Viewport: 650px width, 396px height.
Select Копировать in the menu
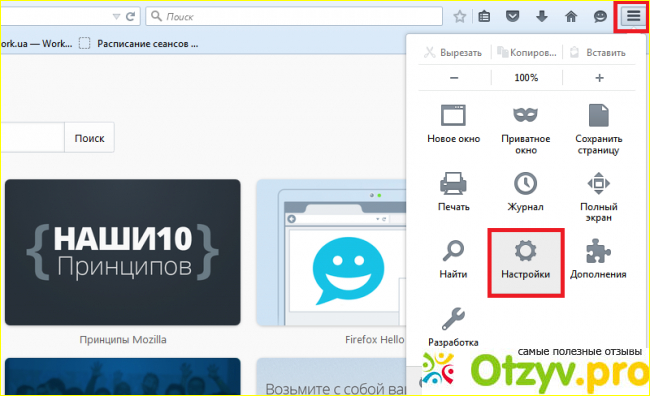526,53
